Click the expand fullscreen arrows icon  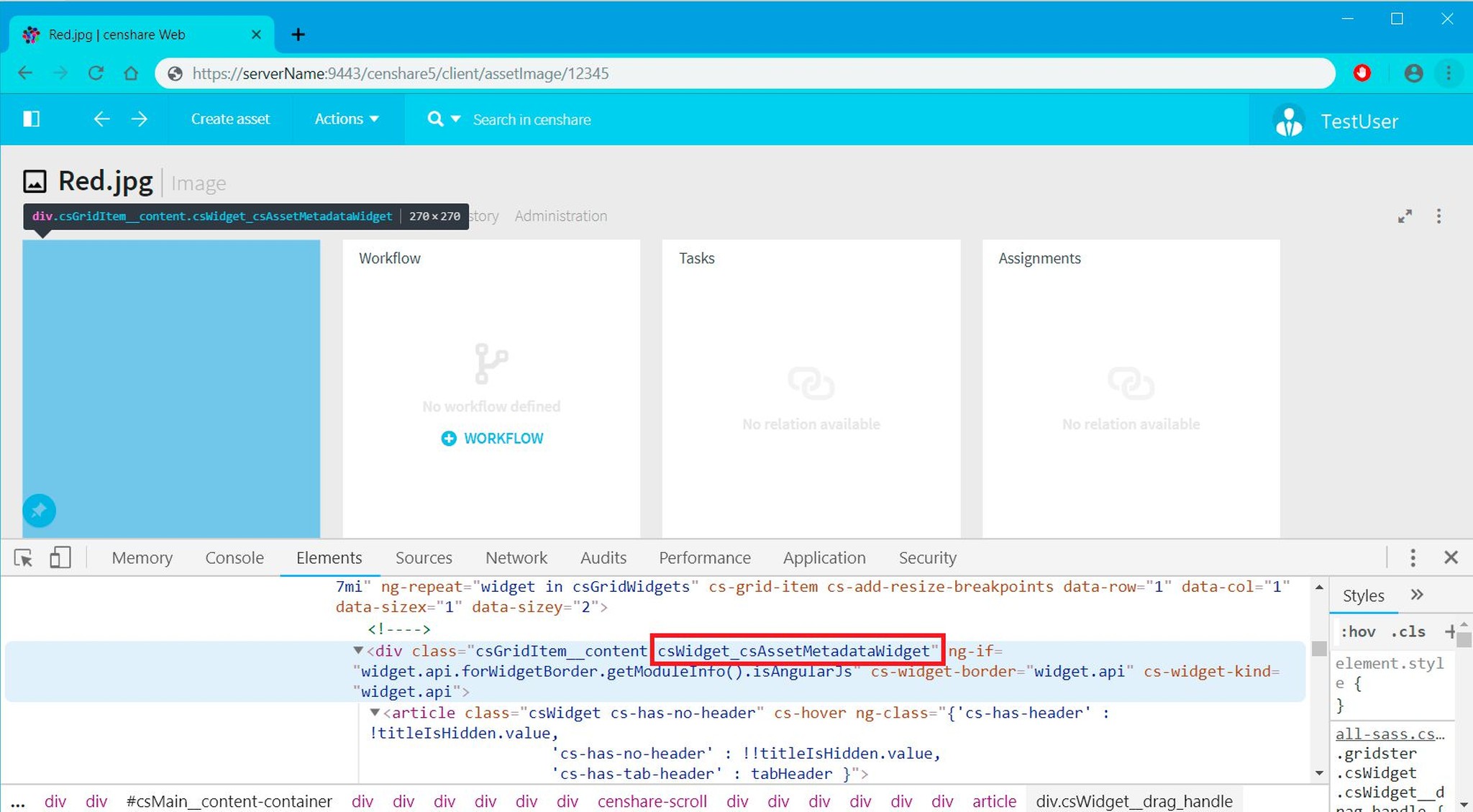click(1405, 216)
